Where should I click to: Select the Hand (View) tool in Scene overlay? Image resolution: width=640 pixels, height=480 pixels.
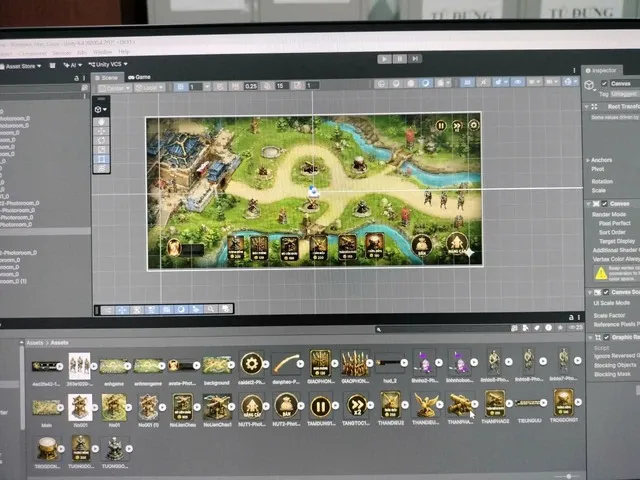click(102, 122)
